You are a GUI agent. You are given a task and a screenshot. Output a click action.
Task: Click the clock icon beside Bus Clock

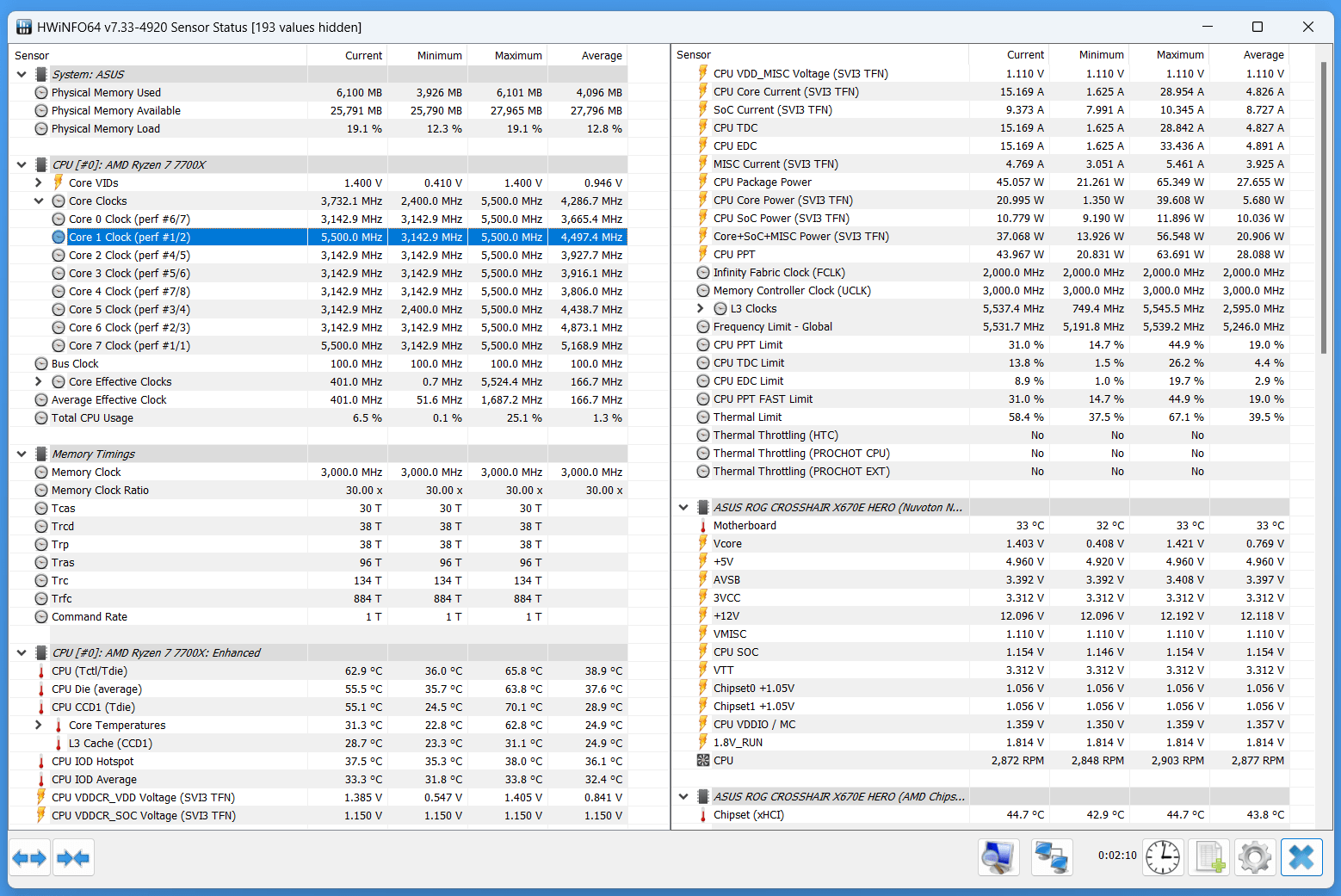41,363
